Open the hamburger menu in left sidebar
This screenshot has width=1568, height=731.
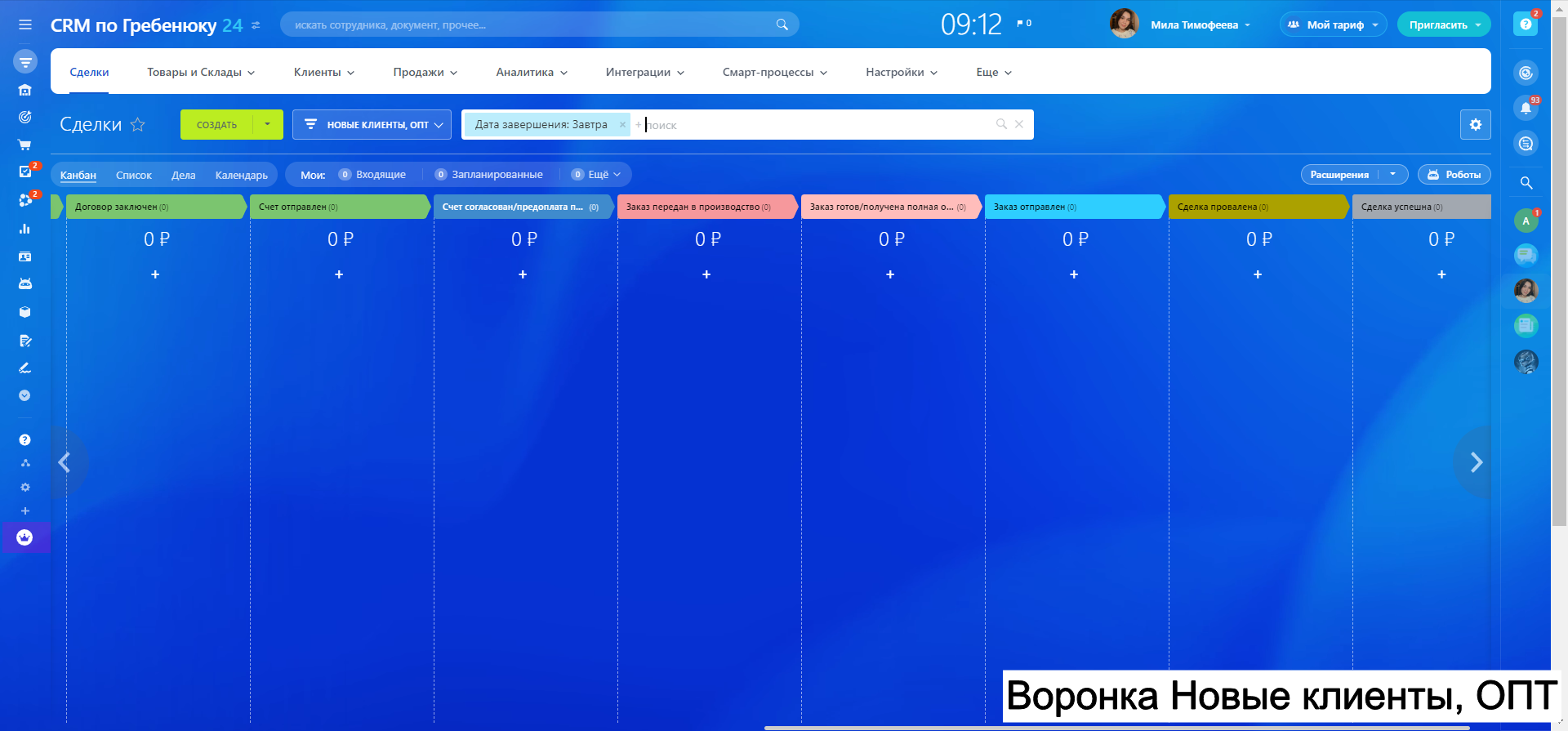[x=25, y=25]
